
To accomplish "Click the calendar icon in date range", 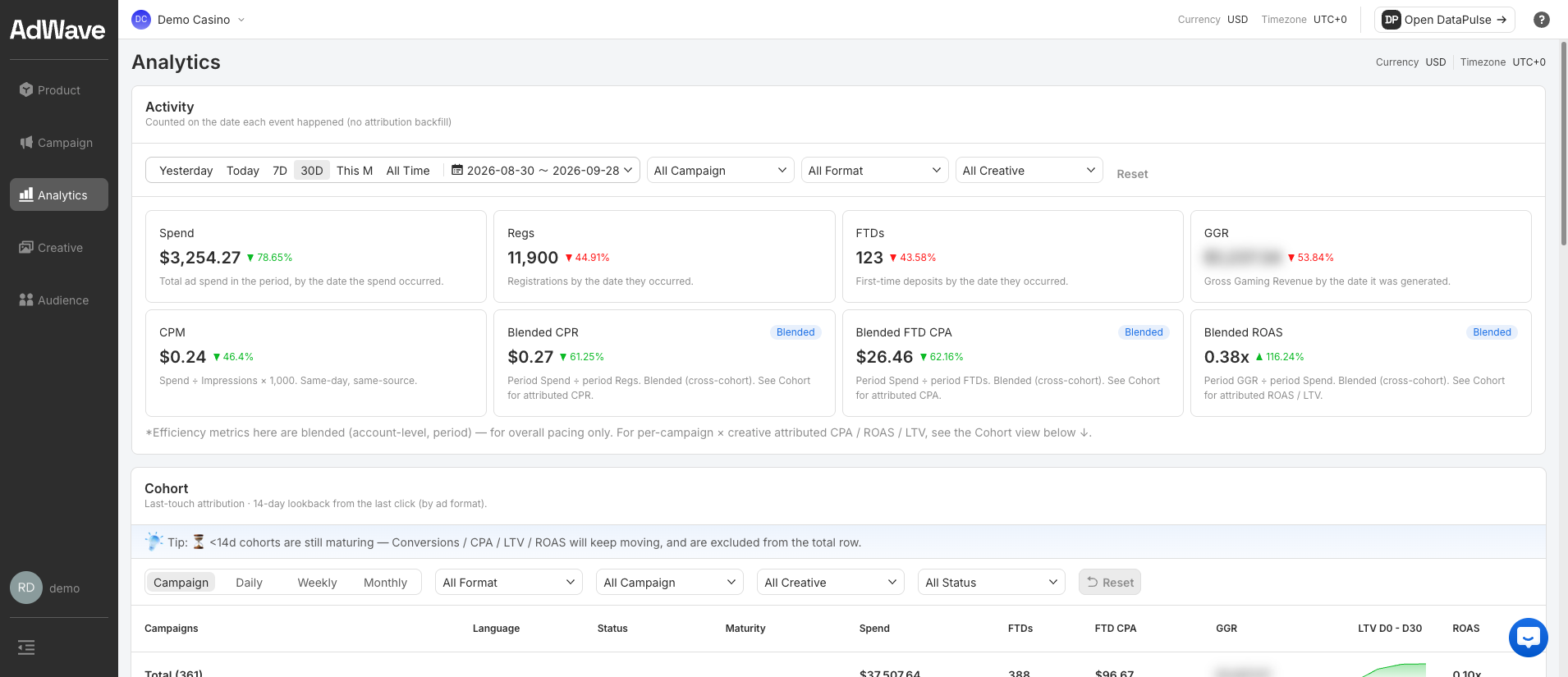I will [457, 170].
